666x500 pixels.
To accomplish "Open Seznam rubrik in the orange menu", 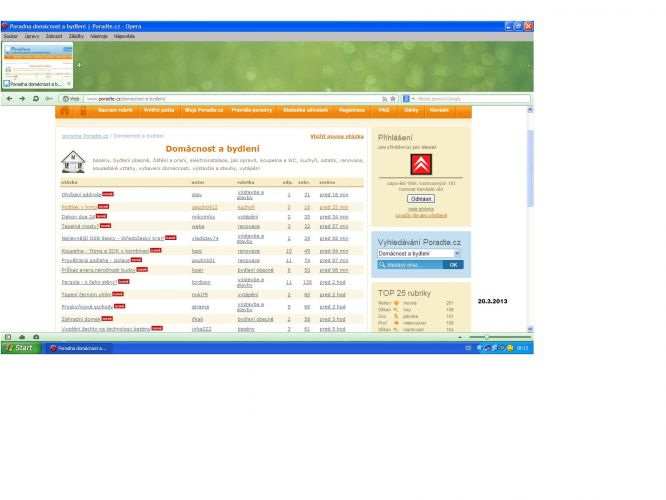I will [115, 110].
